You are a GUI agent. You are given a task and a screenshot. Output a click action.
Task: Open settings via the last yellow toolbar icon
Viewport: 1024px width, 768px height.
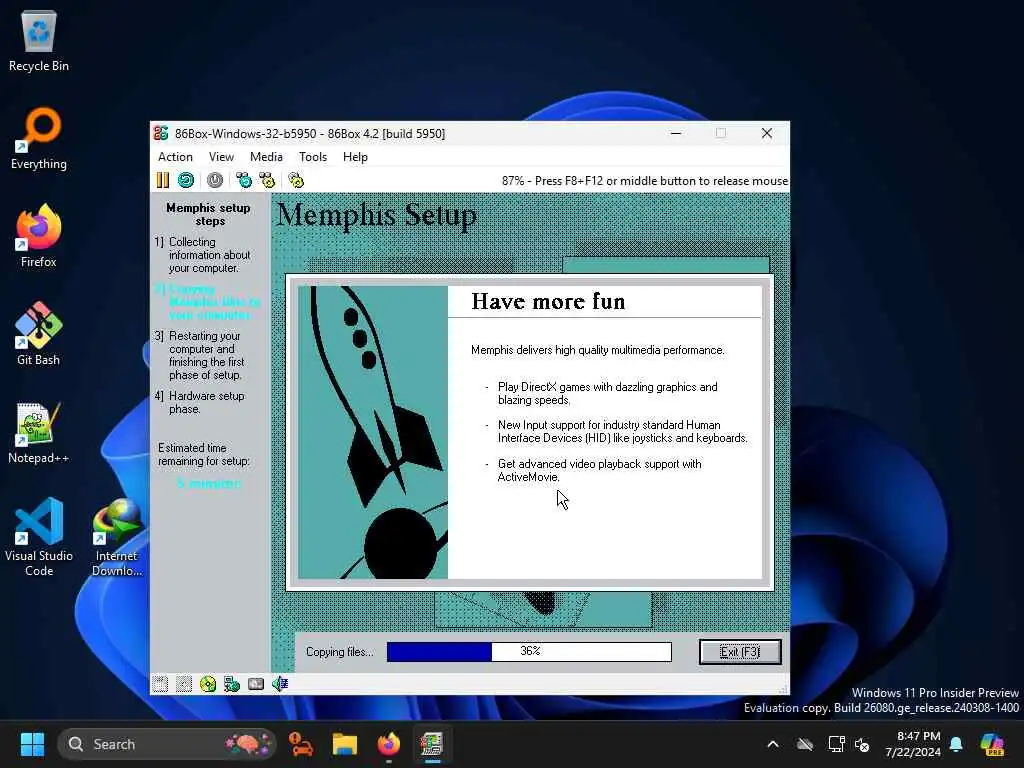(x=296, y=180)
